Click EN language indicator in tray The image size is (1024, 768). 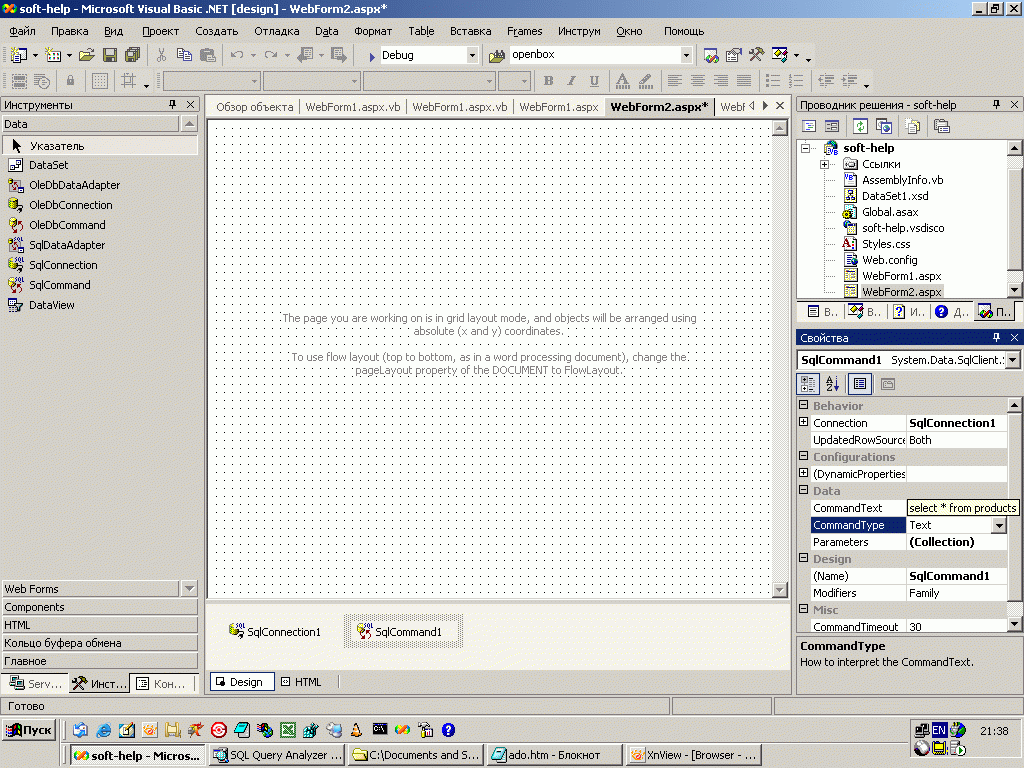[x=939, y=730]
